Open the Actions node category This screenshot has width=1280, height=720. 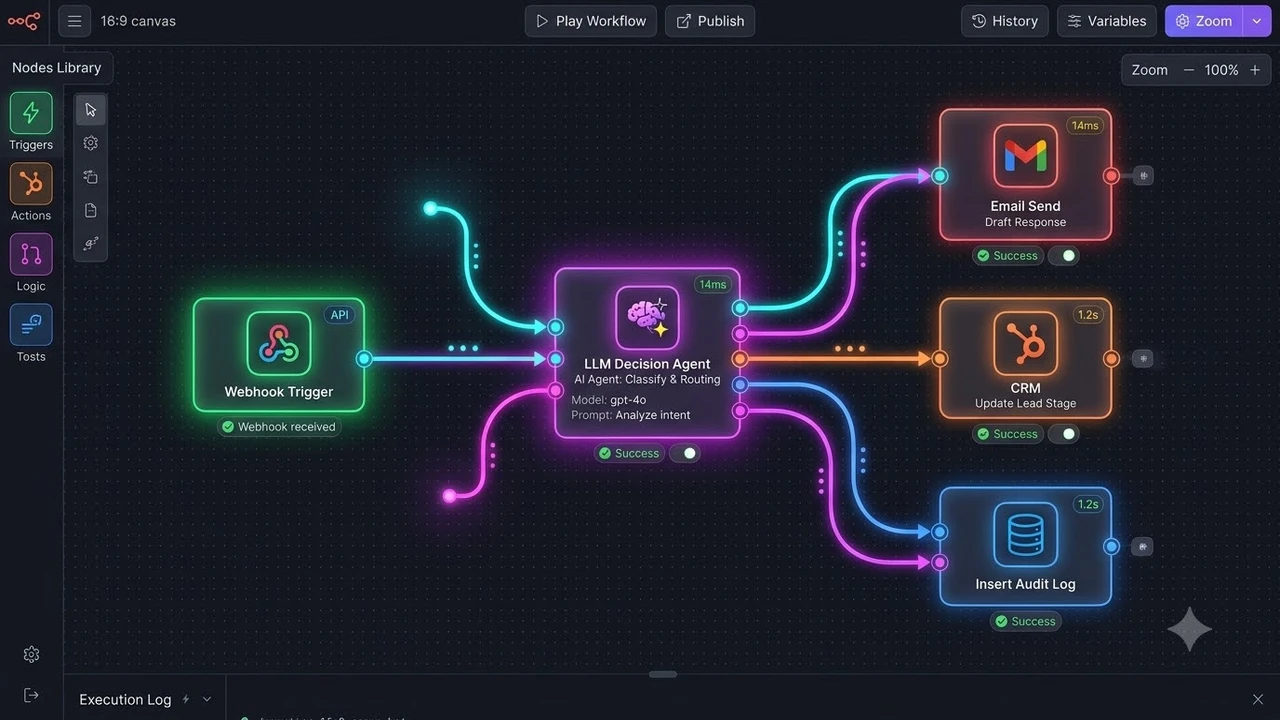tap(31, 183)
